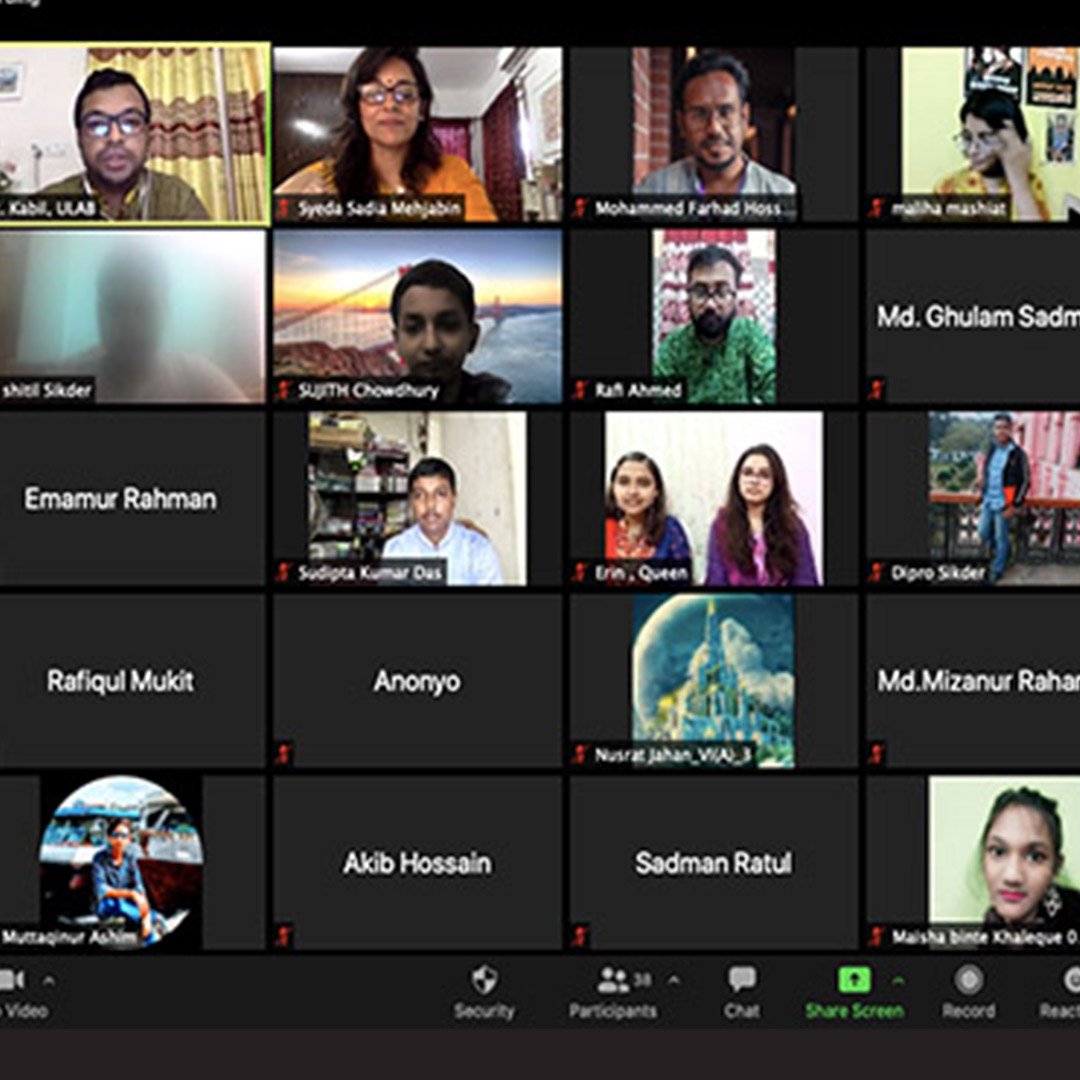Click muted mic icon beside SUJITH Chowdhury
This screenshot has height=1080, width=1080.
tap(283, 391)
